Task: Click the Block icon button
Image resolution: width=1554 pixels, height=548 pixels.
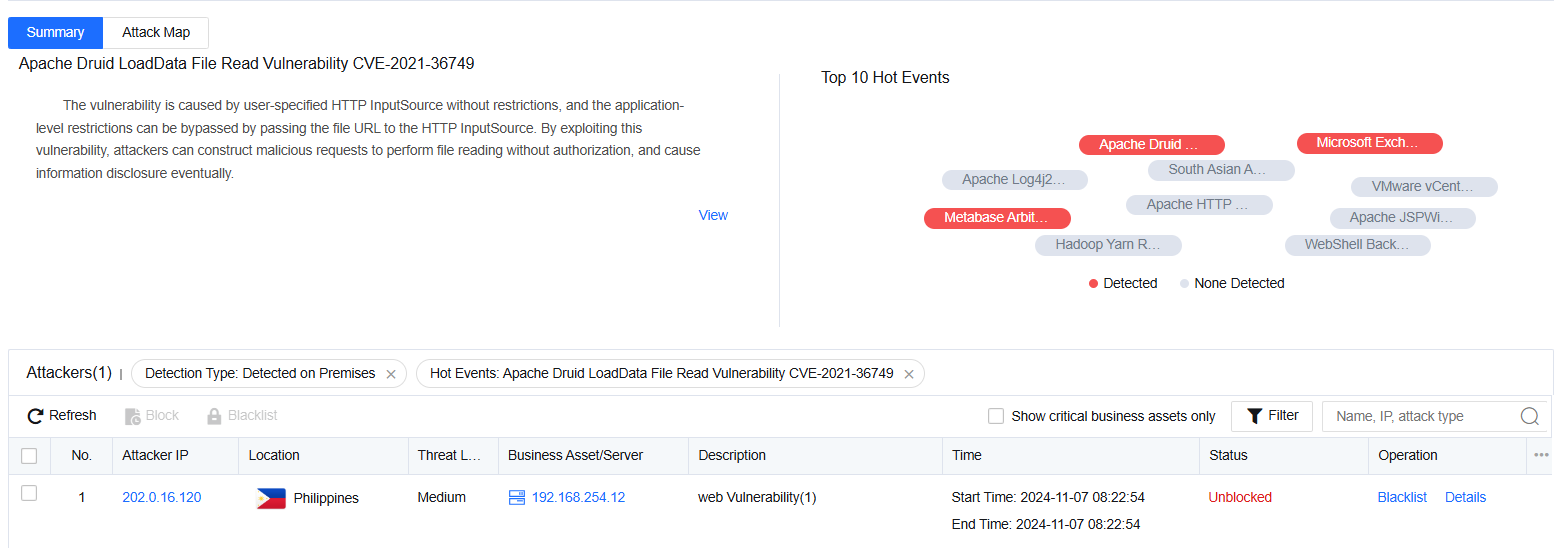Action: (133, 416)
